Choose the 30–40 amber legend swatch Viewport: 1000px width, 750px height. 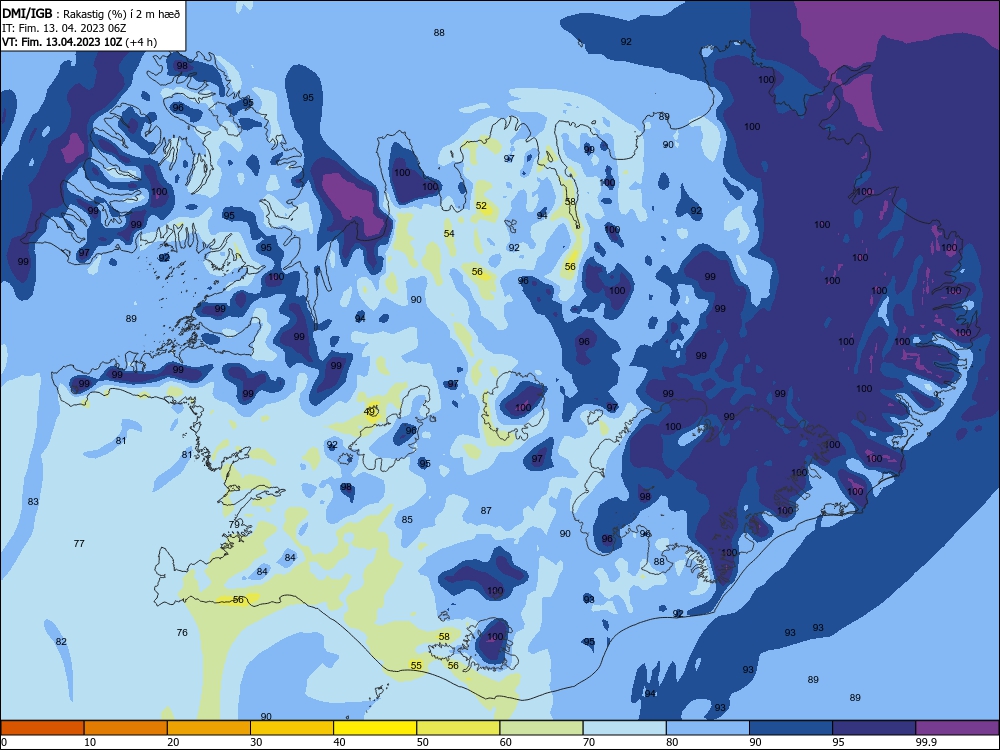pyautogui.click(x=292, y=728)
